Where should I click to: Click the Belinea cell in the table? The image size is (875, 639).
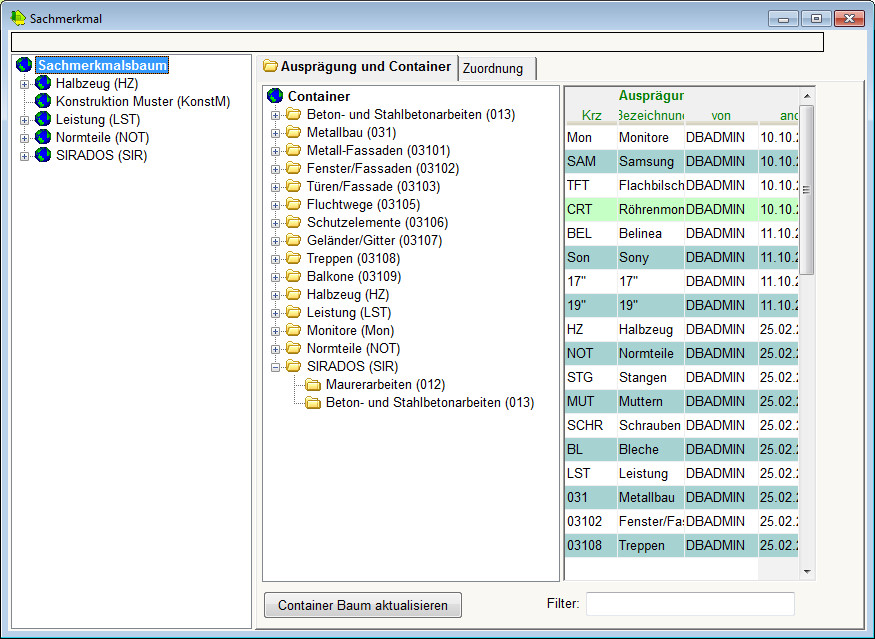[x=651, y=233]
